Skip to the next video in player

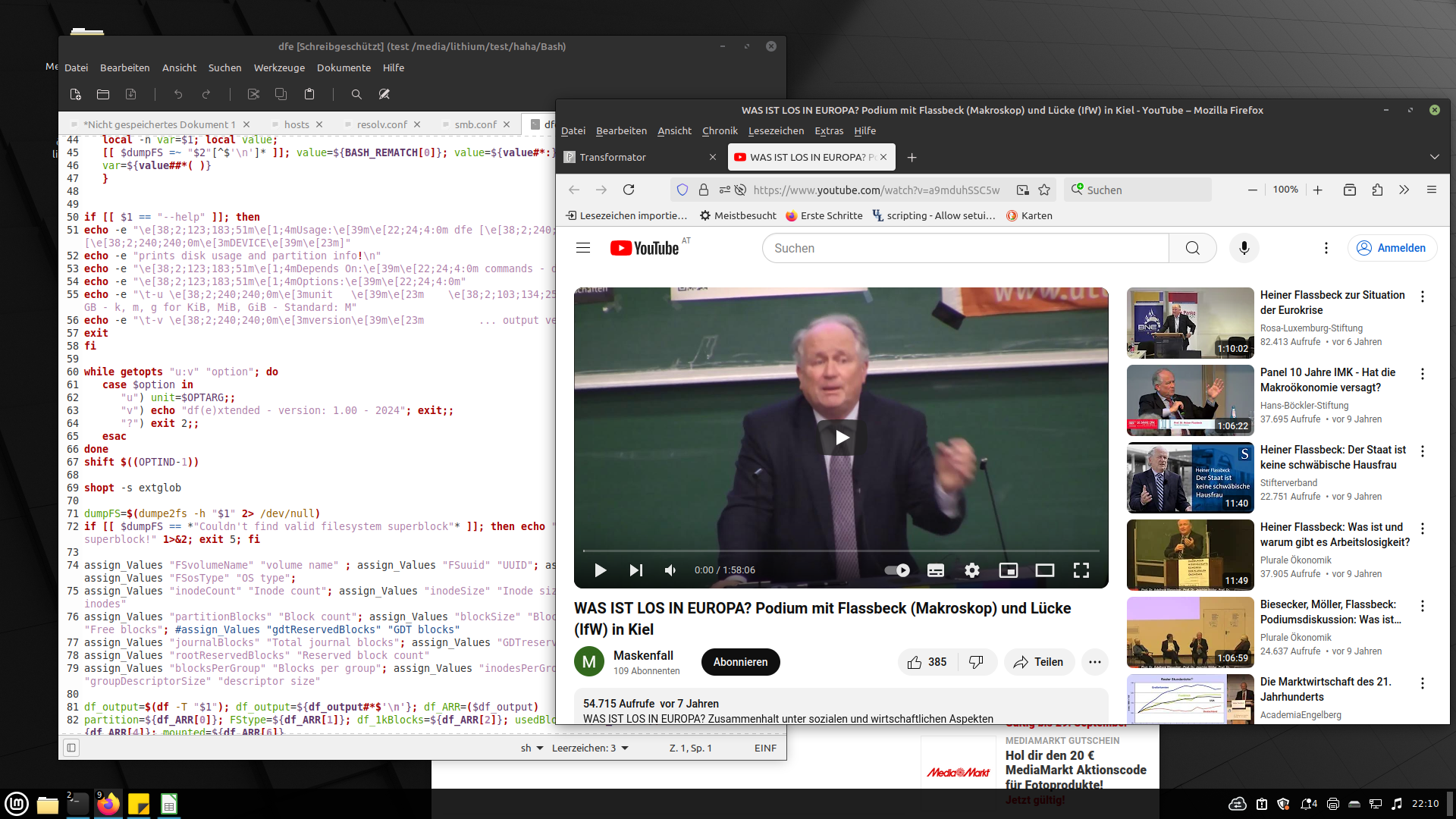[x=636, y=570]
